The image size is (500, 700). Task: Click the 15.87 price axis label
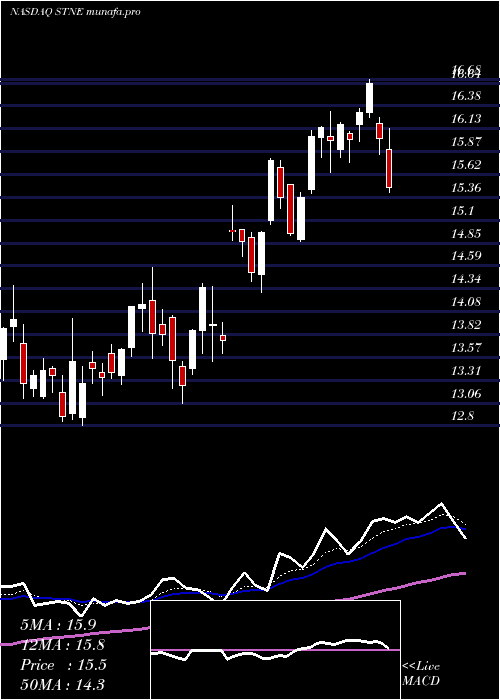[x=466, y=142]
